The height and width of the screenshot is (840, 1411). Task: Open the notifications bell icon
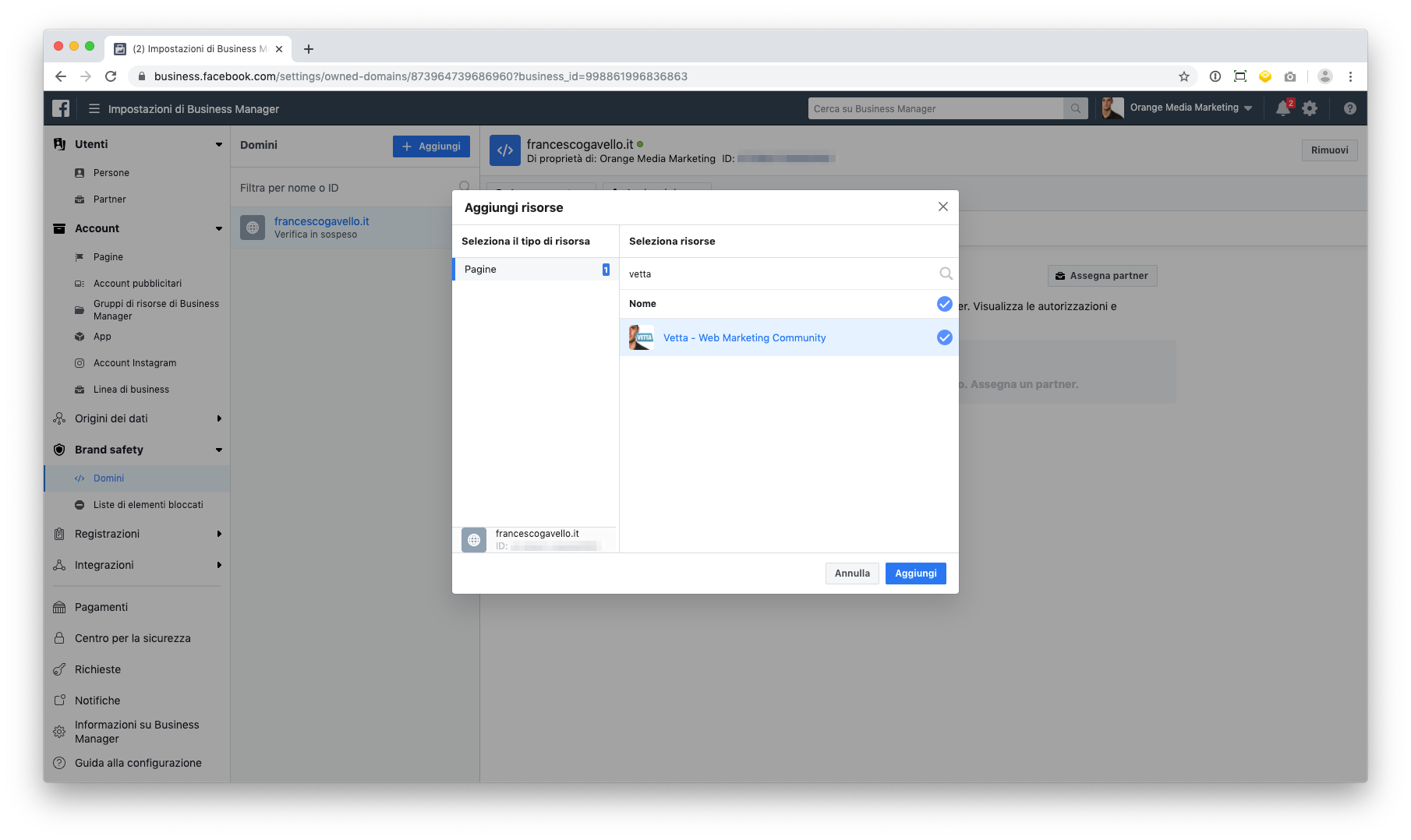coord(1283,108)
